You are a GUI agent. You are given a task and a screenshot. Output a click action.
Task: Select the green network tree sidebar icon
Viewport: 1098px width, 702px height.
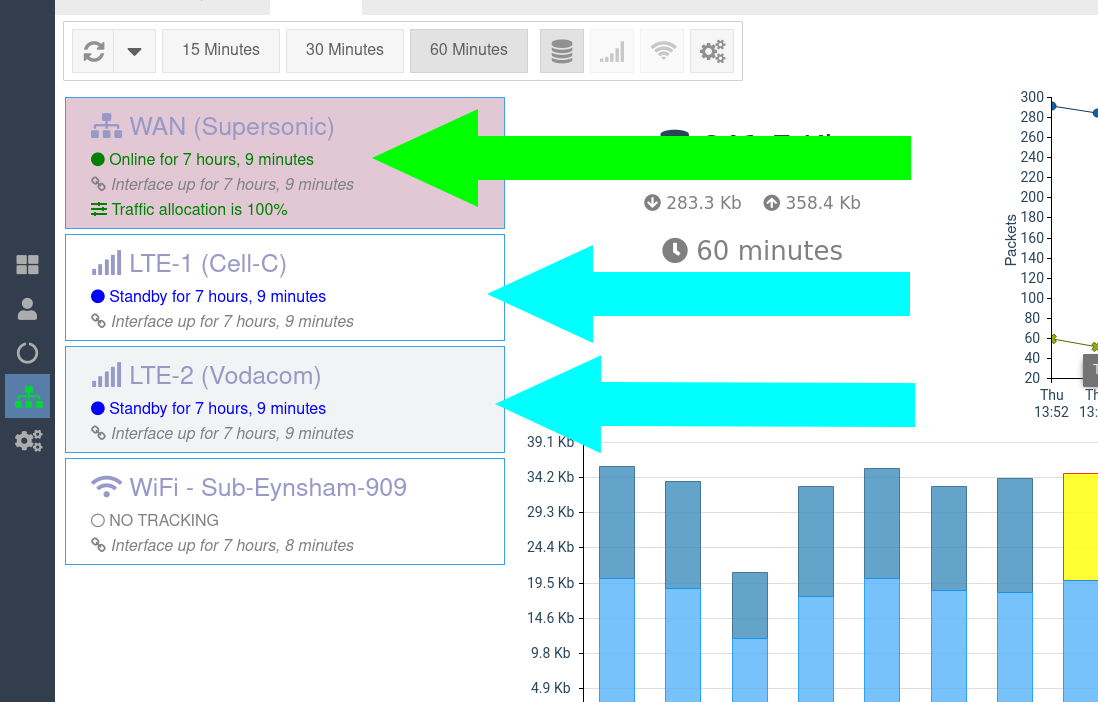(27, 396)
